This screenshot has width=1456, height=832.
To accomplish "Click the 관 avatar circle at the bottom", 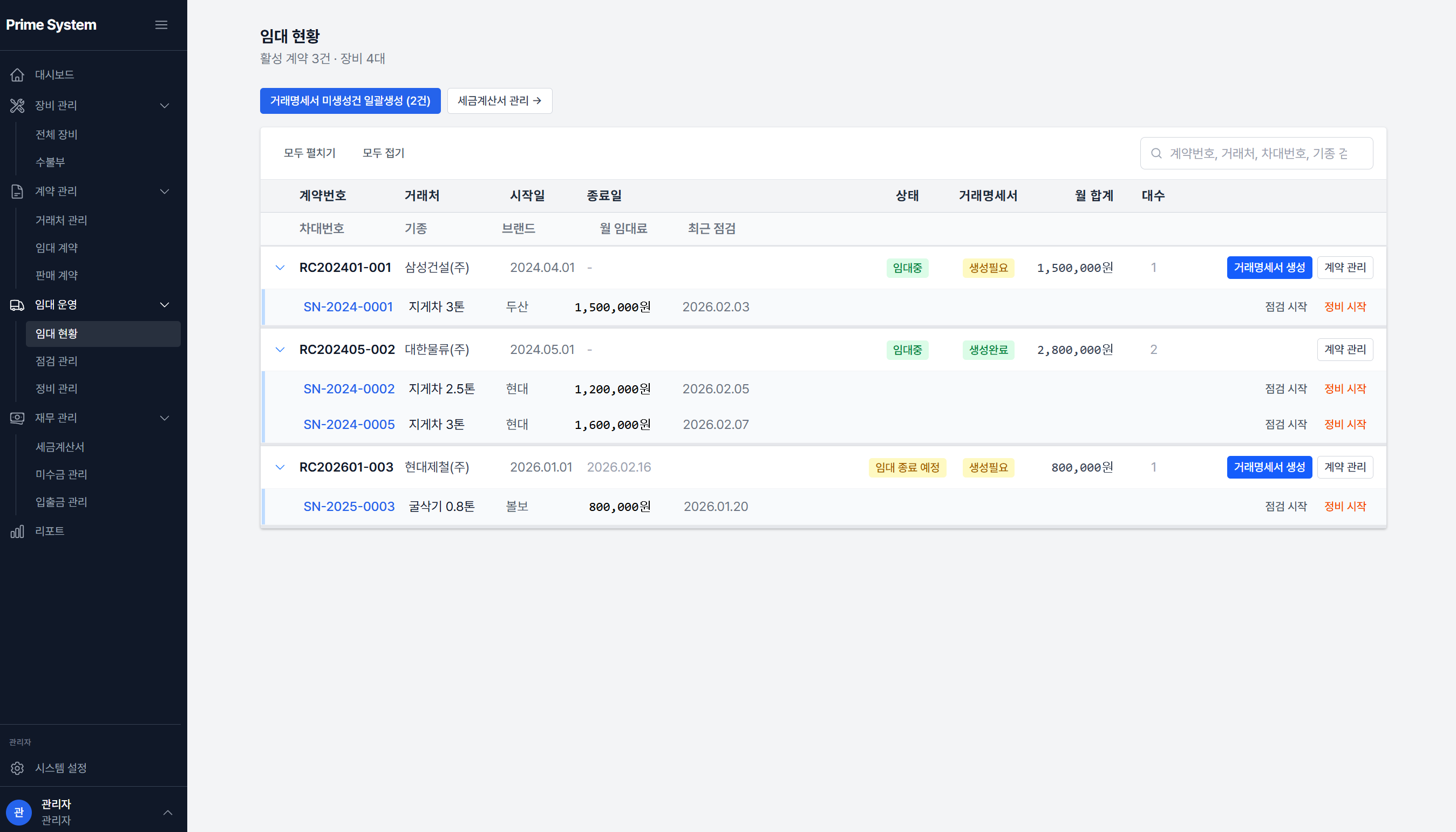I will 19,812.
